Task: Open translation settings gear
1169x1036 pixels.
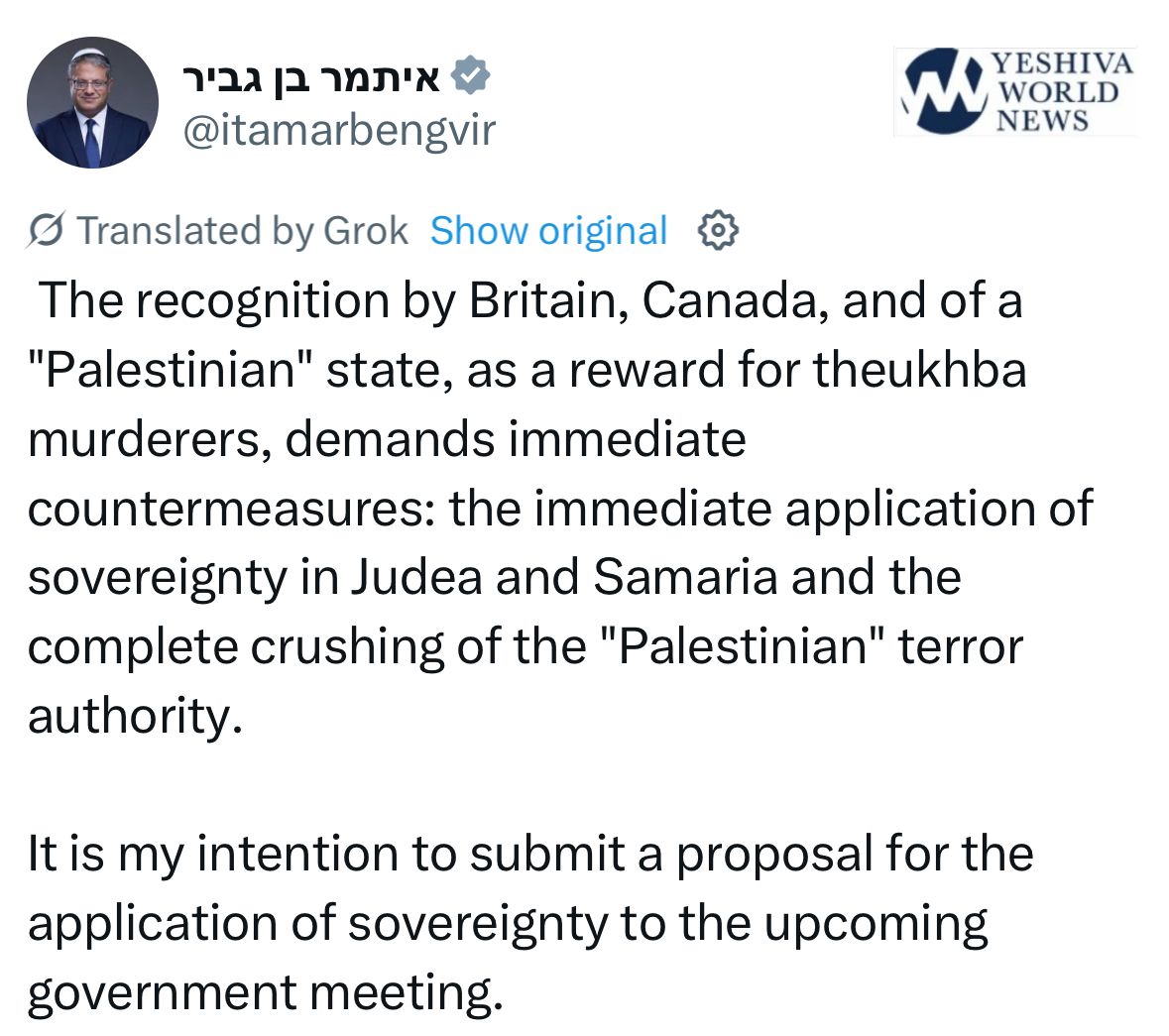Action: tap(719, 230)
